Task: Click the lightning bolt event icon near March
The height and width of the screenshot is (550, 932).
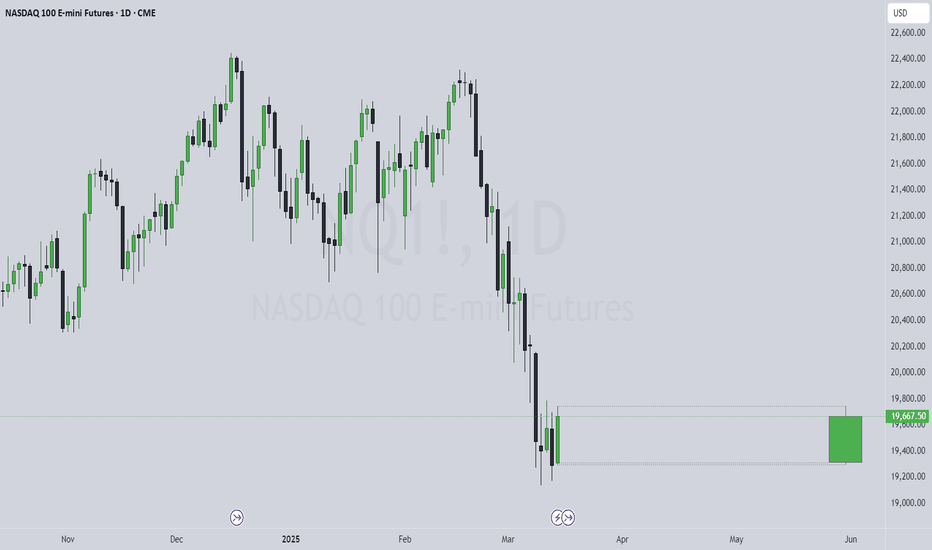Action: click(x=557, y=517)
